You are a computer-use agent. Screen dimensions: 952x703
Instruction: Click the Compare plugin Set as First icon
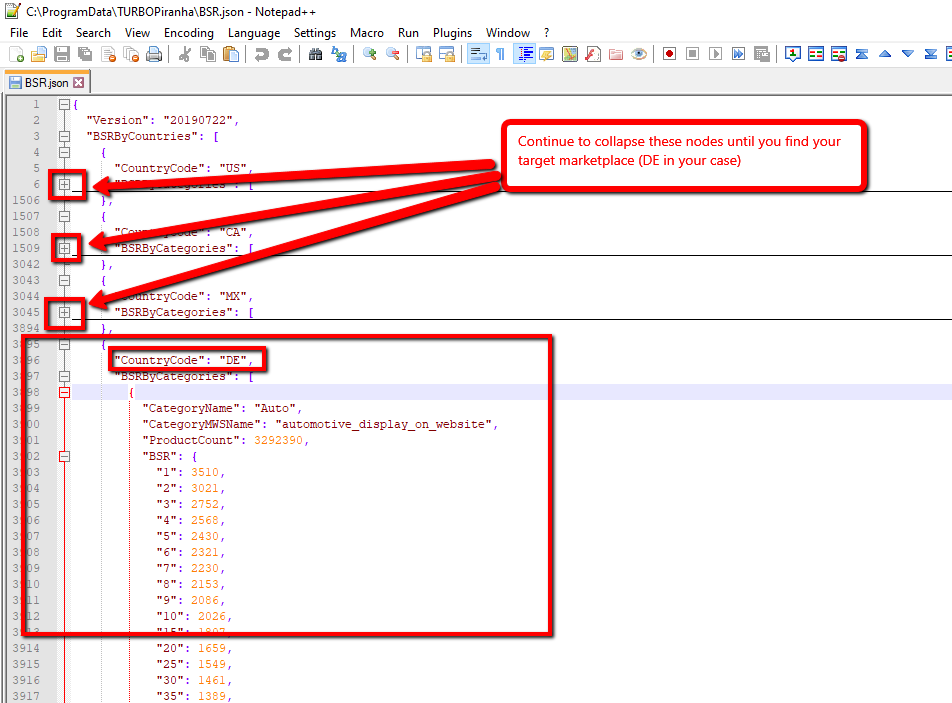(x=792, y=54)
